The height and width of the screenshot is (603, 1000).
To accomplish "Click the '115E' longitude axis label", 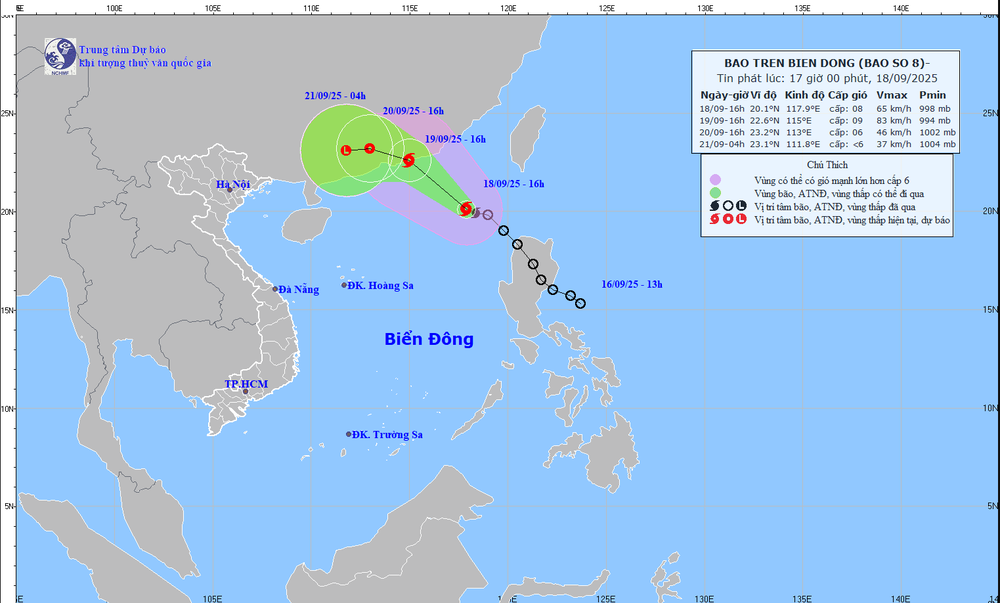I will point(409,8).
